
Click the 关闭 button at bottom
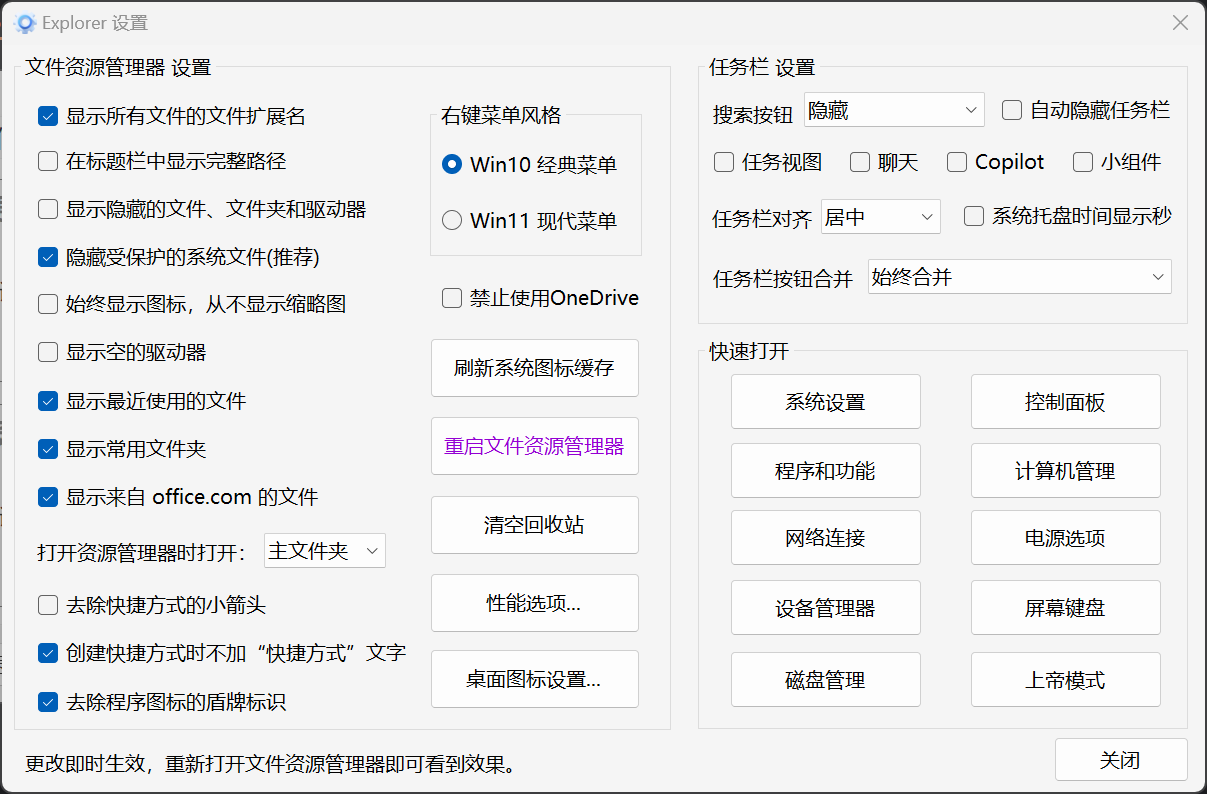(1121, 760)
